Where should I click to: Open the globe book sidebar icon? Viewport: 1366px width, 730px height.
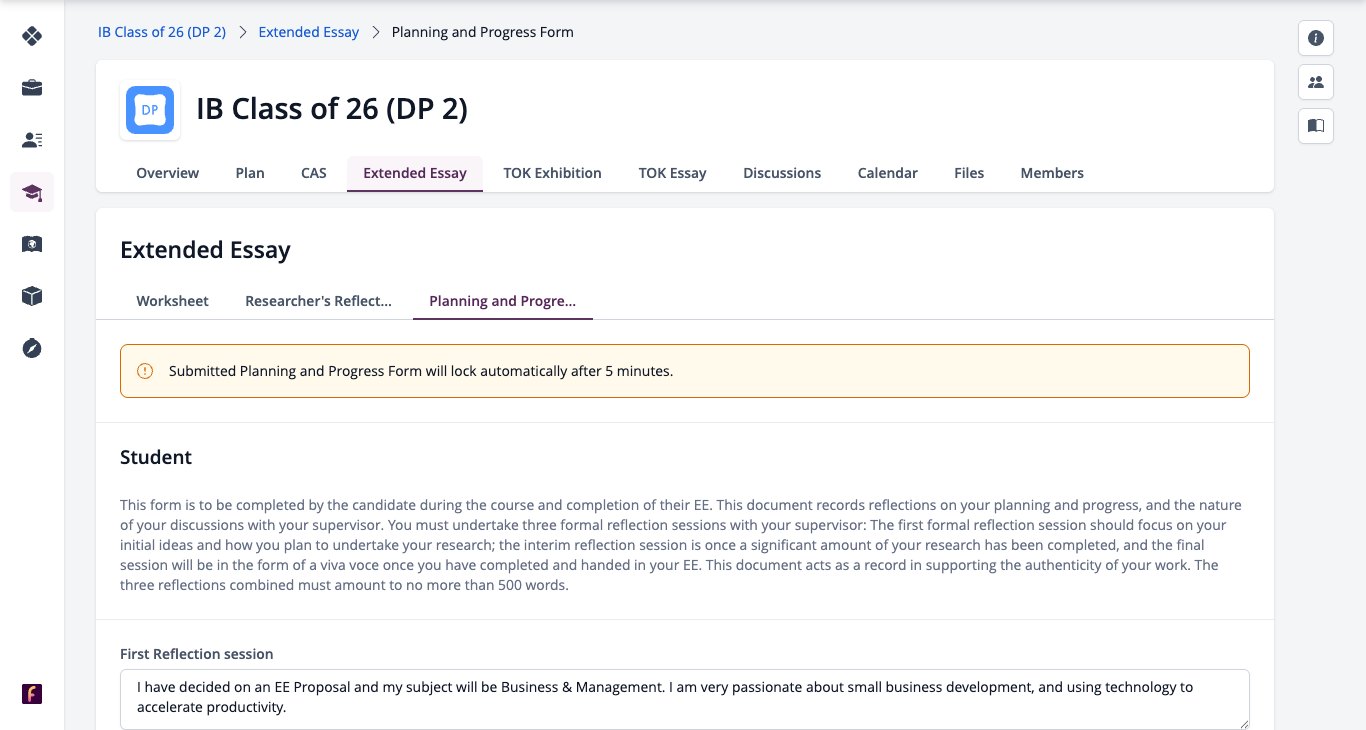(x=32, y=244)
